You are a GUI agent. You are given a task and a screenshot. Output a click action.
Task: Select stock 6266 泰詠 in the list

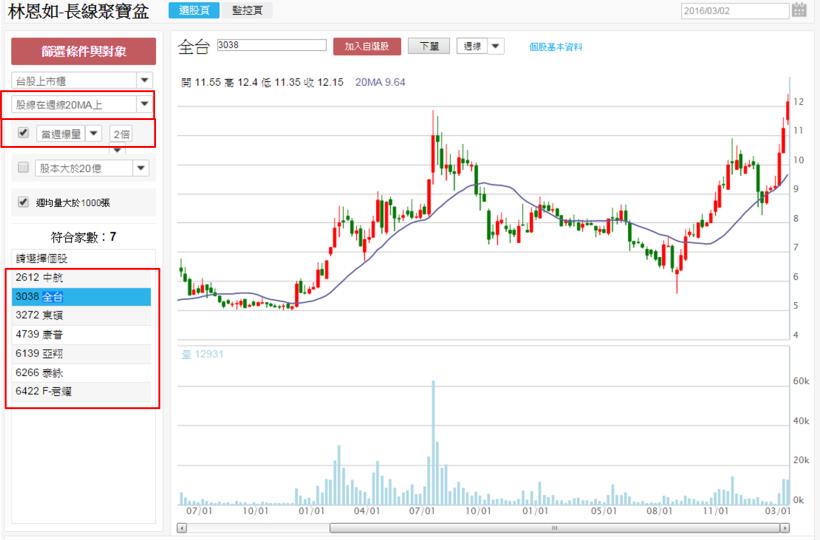(82, 373)
